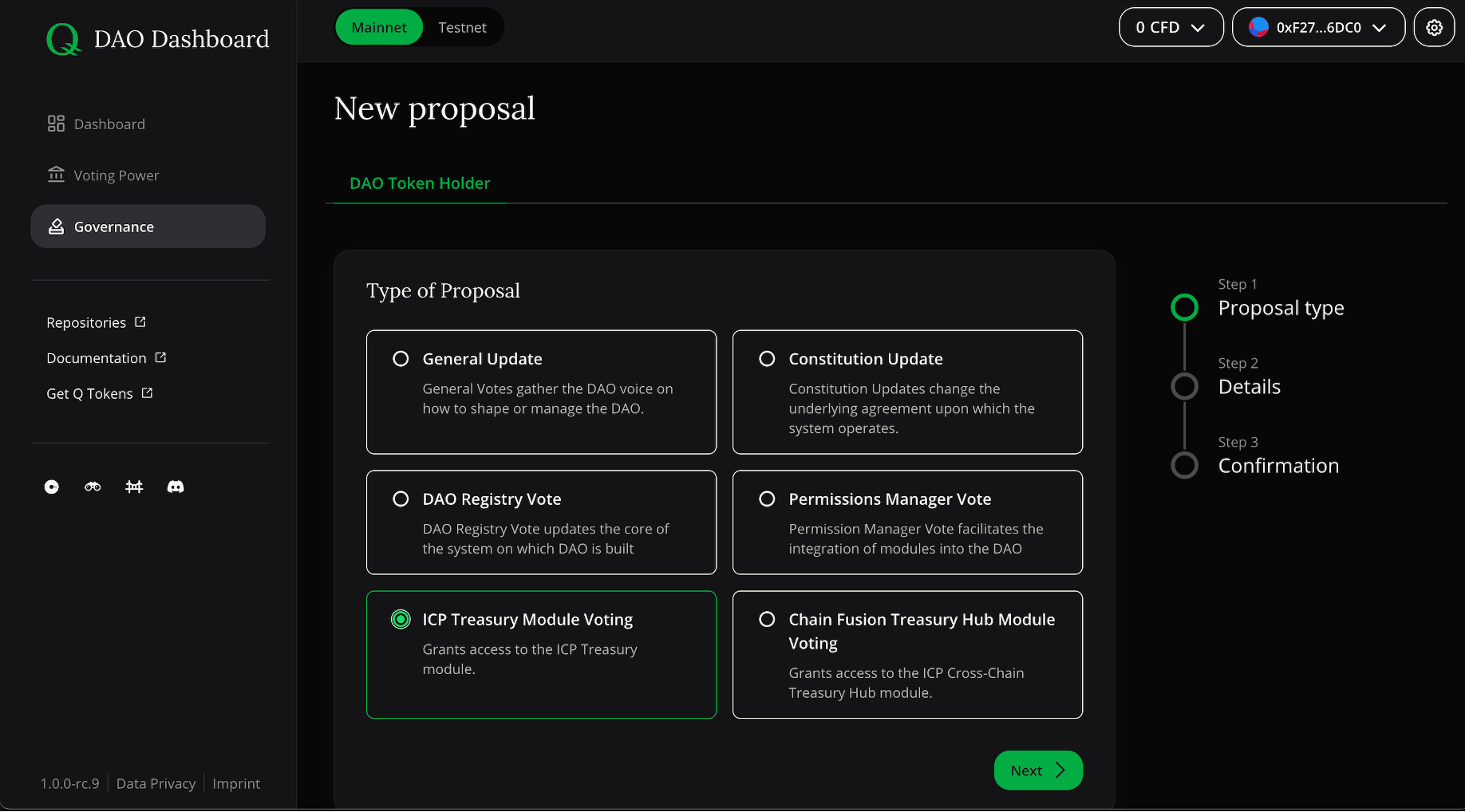Image resolution: width=1465 pixels, height=812 pixels.
Task: Click the bridge icon in the sidebar footer
Action: [x=134, y=487]
